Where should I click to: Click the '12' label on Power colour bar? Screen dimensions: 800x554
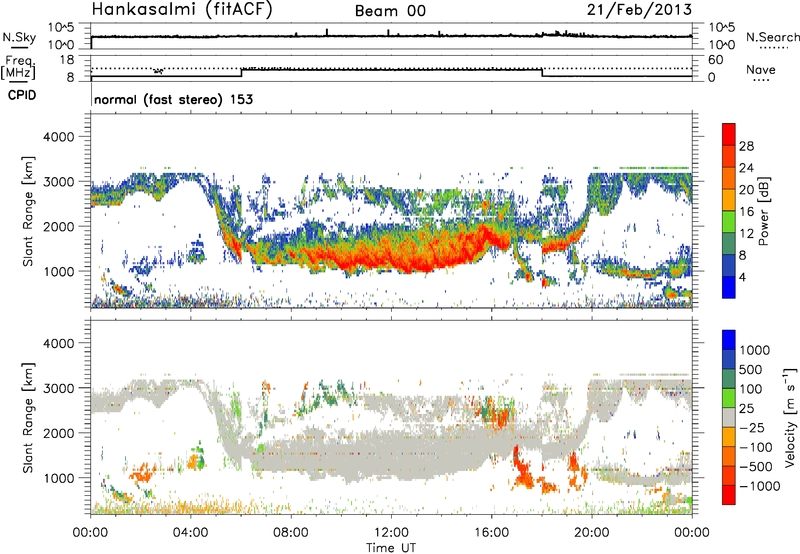[x=746, y=233]
